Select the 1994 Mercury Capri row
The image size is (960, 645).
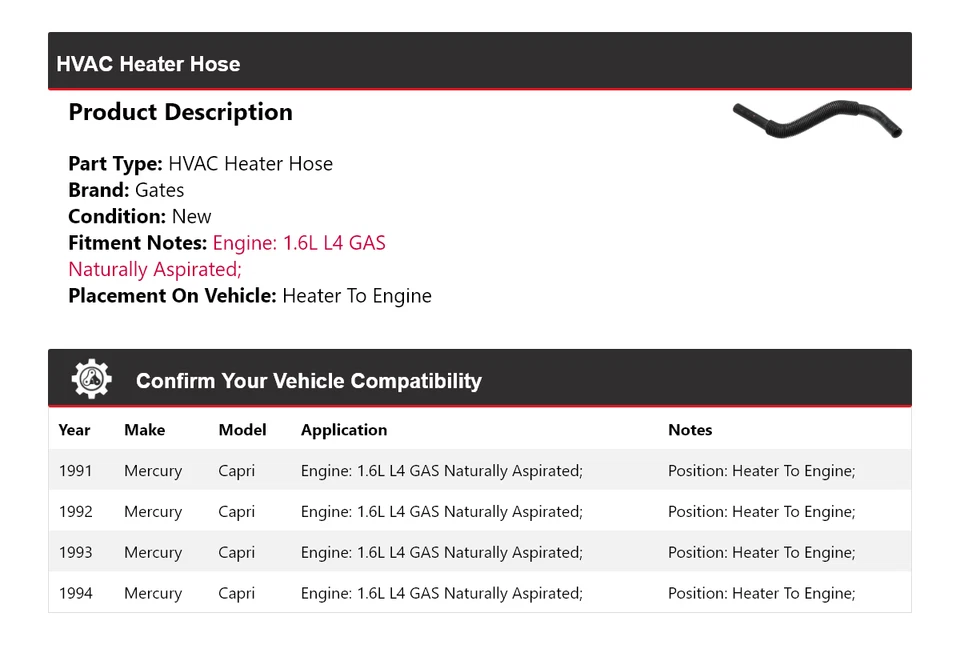click(x=480, y=592)
